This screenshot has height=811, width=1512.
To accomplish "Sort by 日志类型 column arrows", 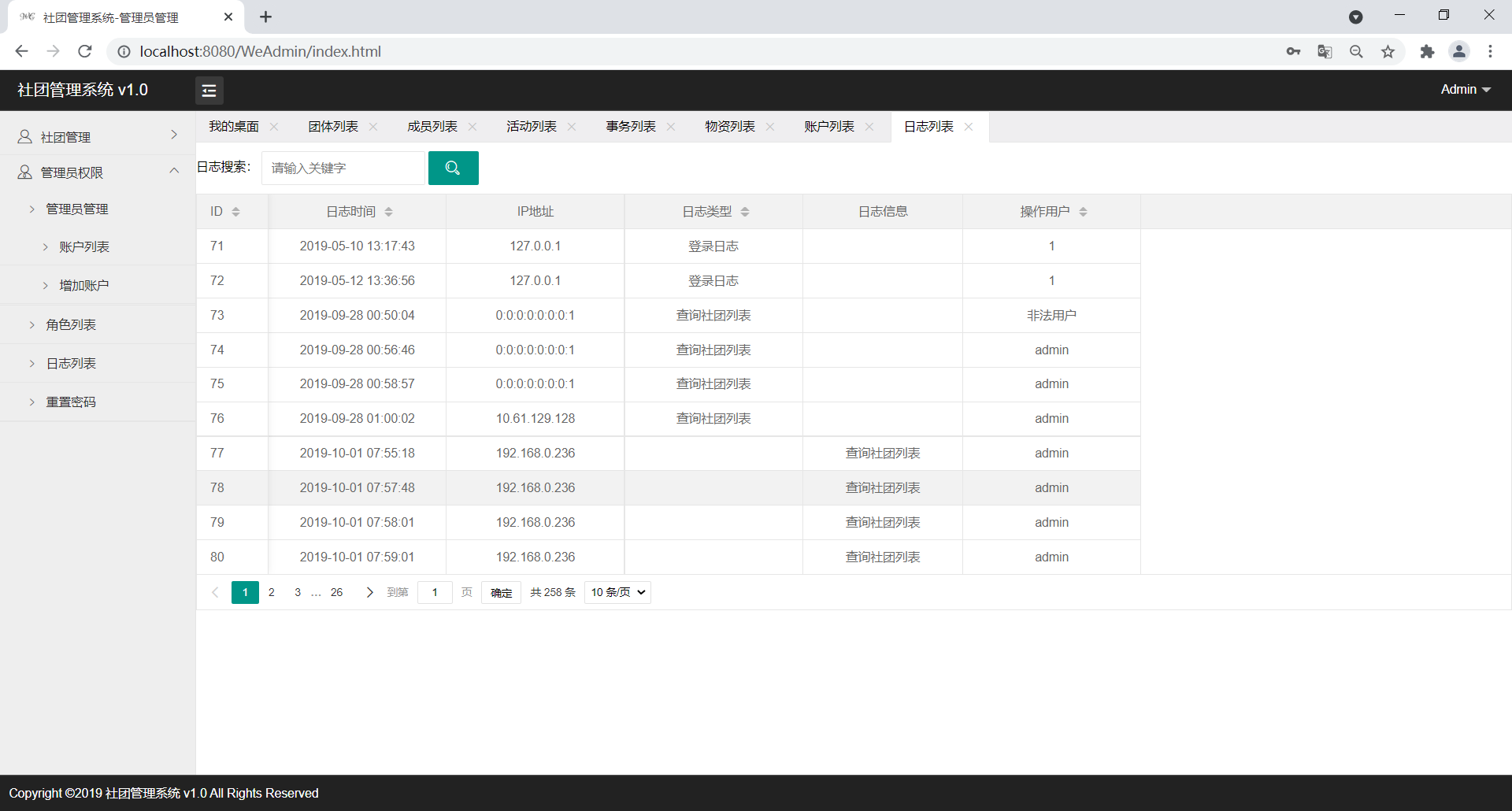I will [x=745, y=212].
